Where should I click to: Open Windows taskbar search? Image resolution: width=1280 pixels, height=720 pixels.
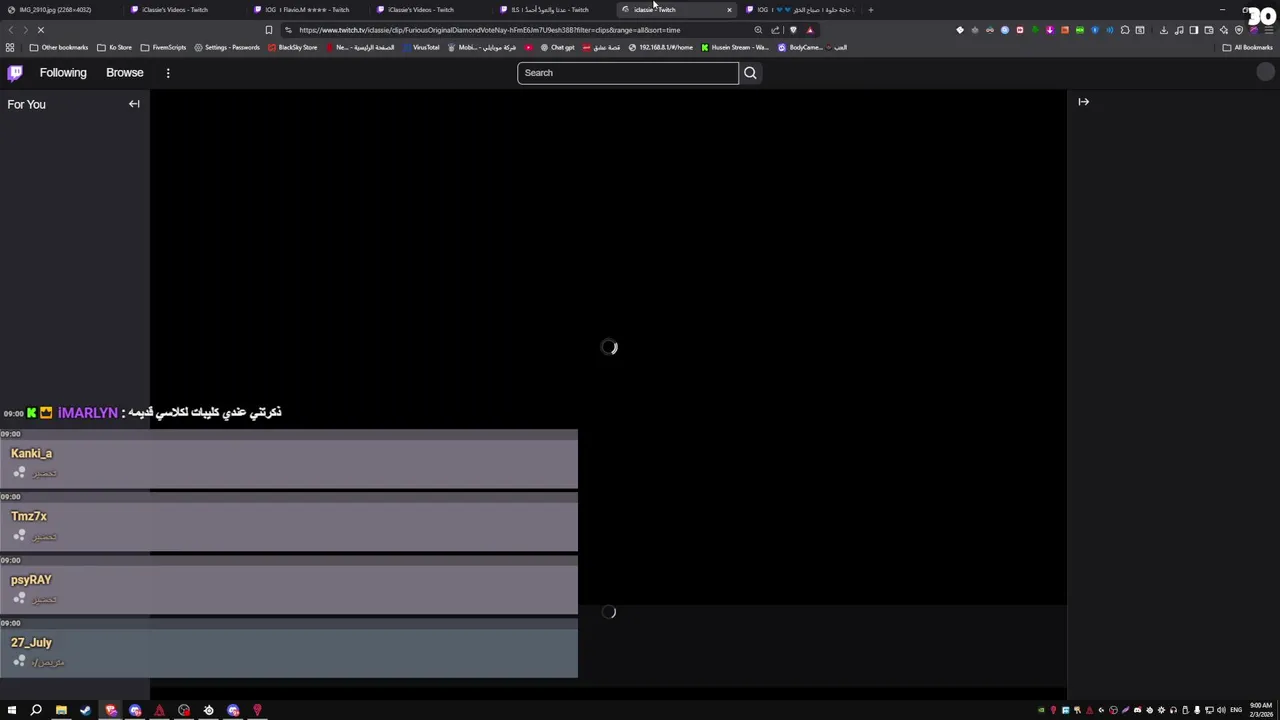click(x=36, y=710)
